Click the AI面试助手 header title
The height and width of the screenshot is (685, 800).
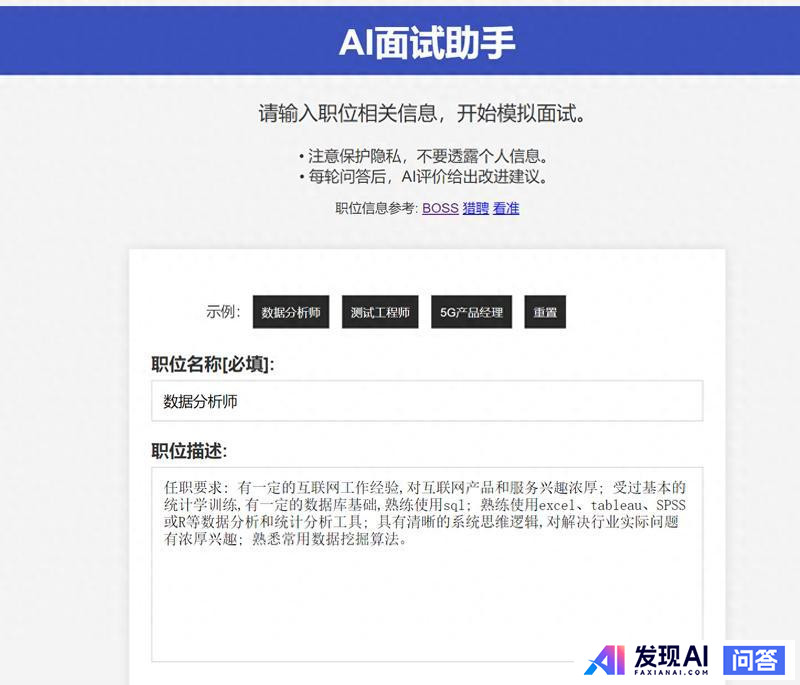click(427, 42)
